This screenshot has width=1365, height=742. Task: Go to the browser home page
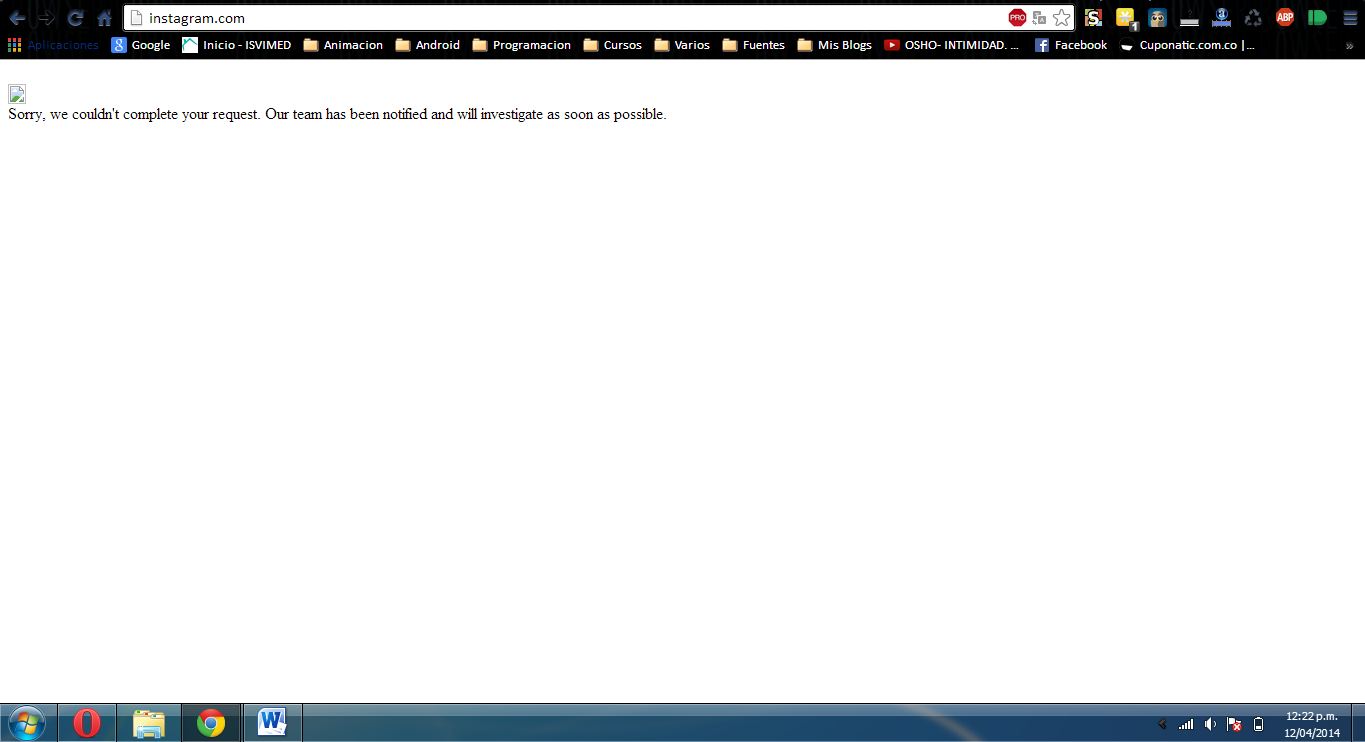pyautogui.click(x=104, y=18)
